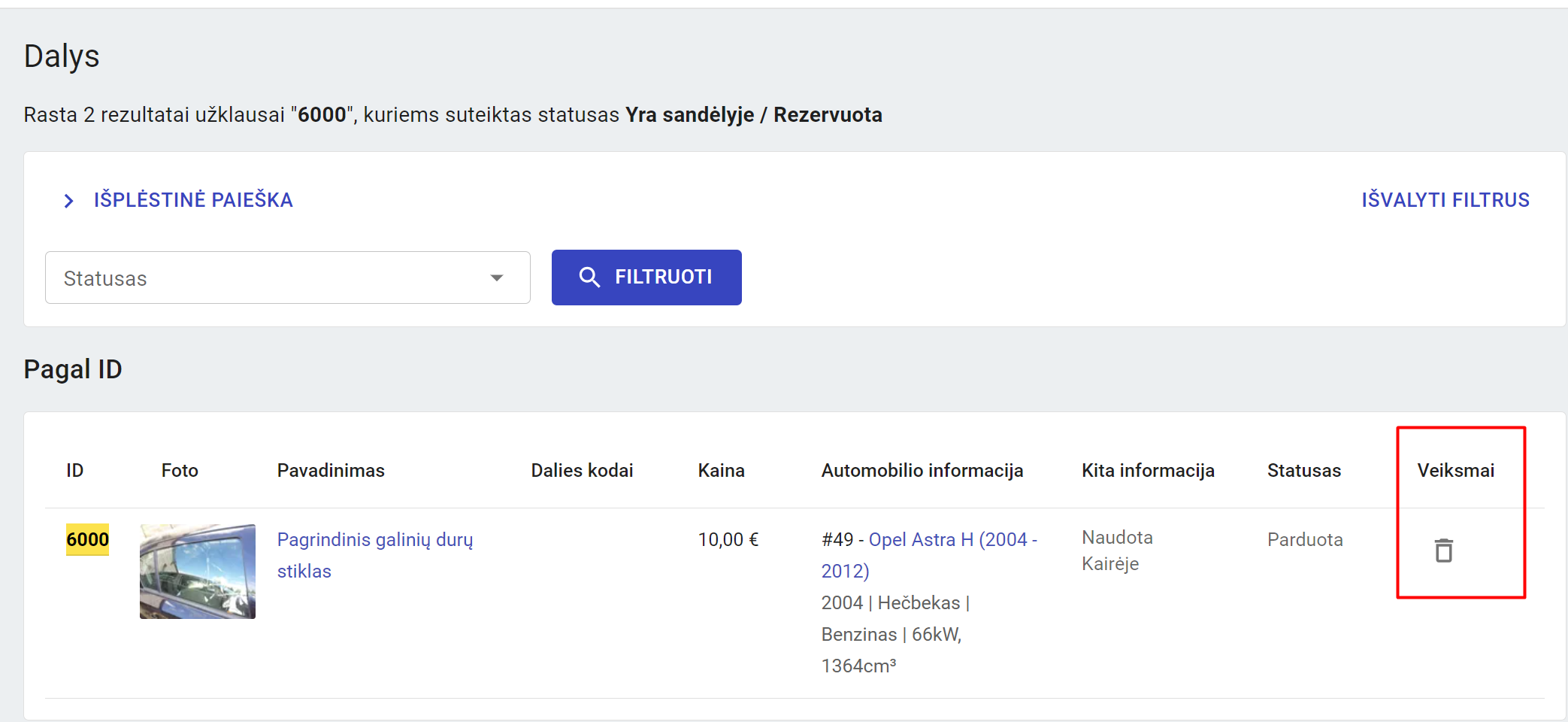Click the Veiksmai column header
The width and height of the screenshot is (1568, 722).
click(x=1455, y=471)
